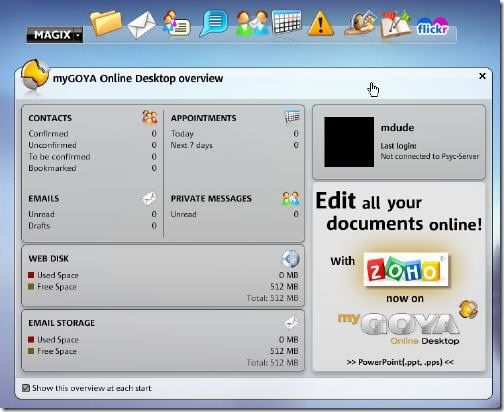504x412 pixels.
Task: Click the Next 7 days row
Action: (235, 145)
